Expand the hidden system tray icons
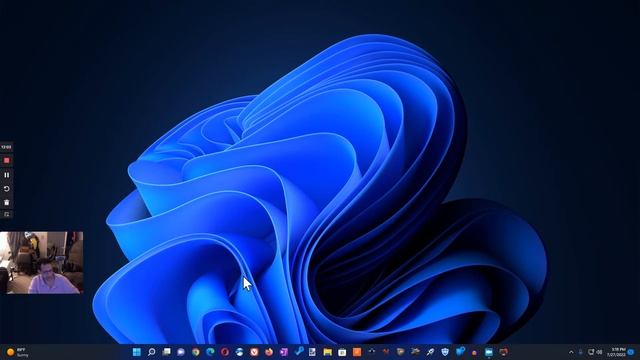The width and height of the screenshot is (640, 360). point(571,352)
